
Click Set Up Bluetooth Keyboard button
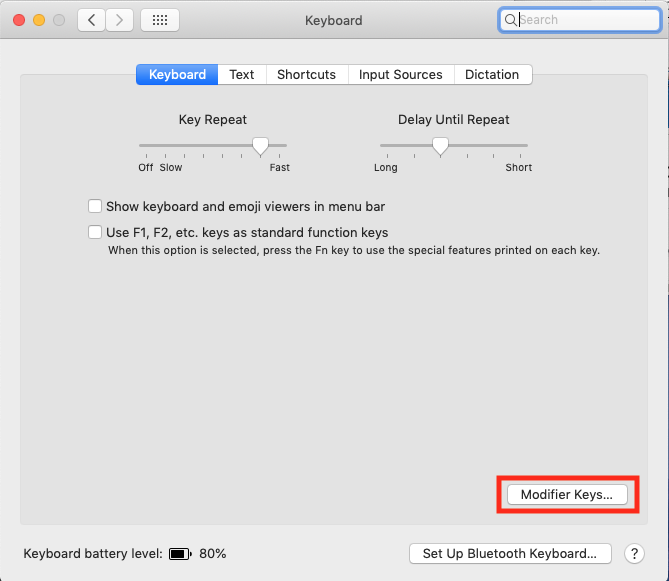(x=510, y=553)
